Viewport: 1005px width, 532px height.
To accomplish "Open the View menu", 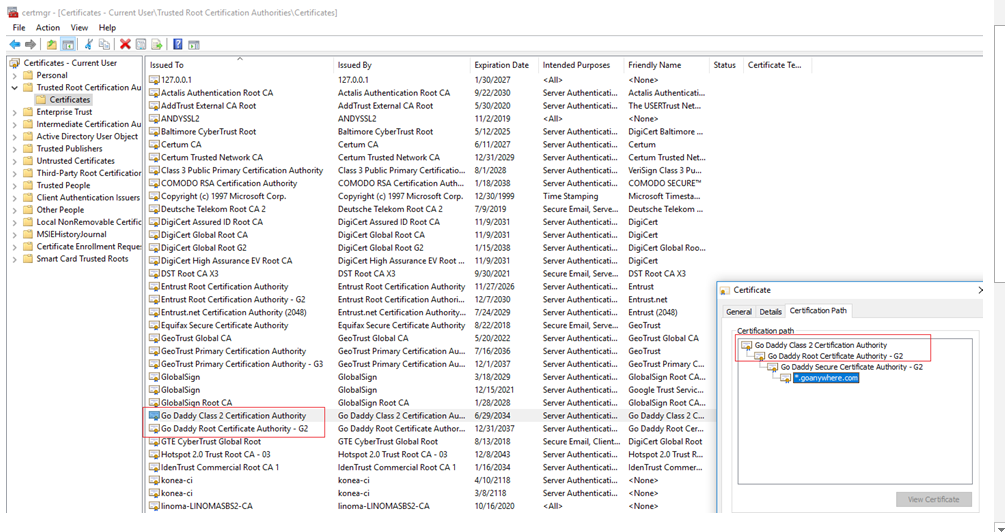I will click(x=79, y=28).
